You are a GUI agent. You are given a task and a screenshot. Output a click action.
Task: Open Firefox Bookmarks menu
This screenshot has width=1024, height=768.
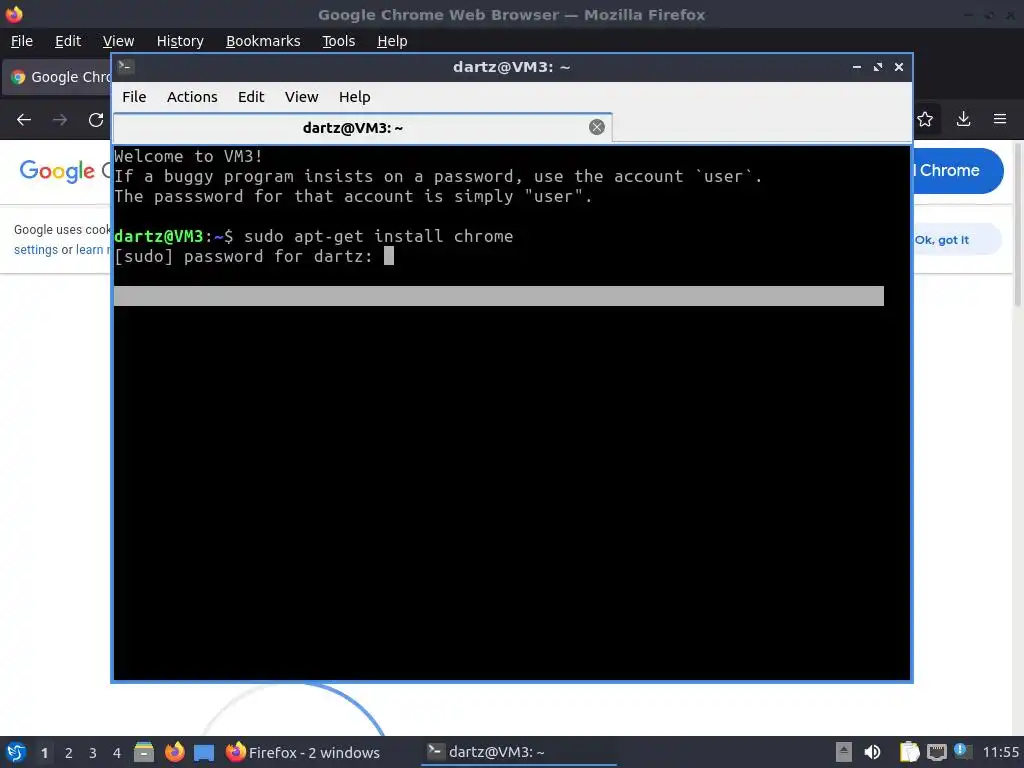263,41
